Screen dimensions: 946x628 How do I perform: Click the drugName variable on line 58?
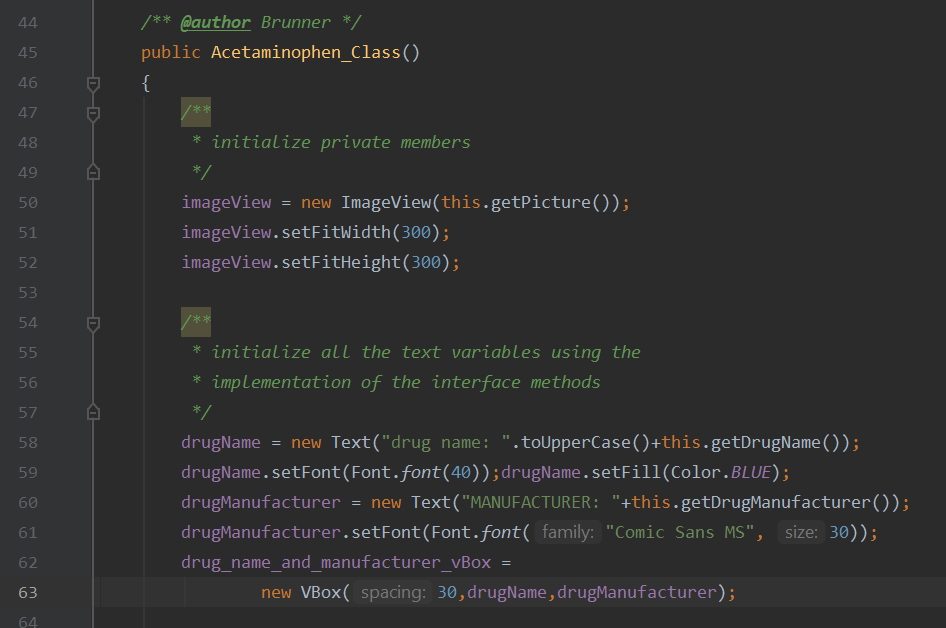[x=221, y=443]
